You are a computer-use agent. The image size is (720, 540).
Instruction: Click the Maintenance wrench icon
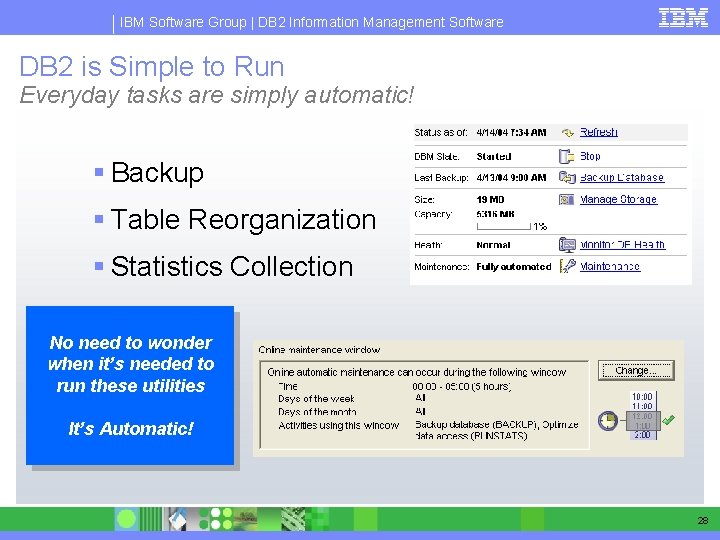pyautogui.click(x=568, y=266)
